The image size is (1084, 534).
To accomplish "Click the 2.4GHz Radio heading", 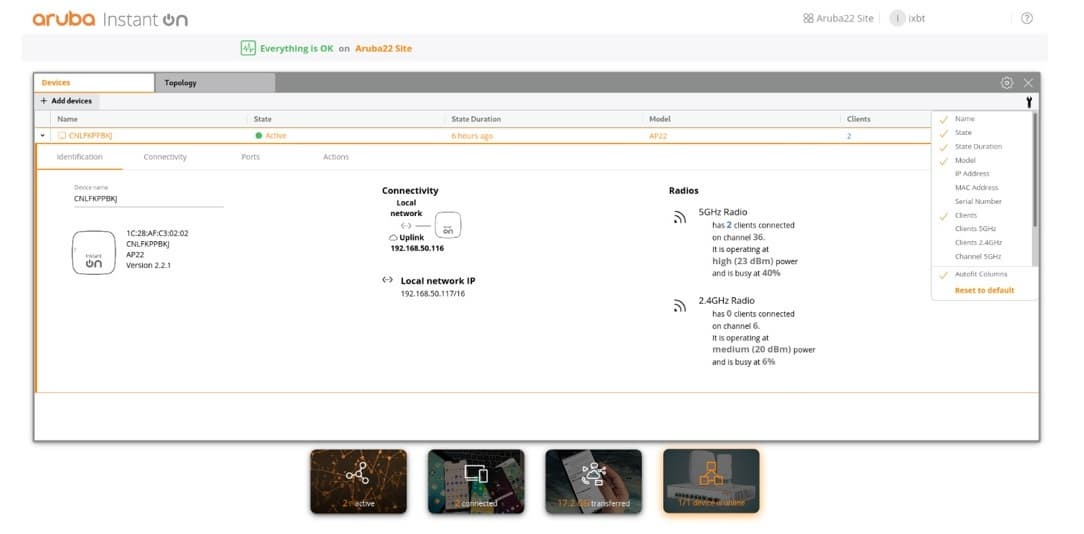I will (727, 301).
